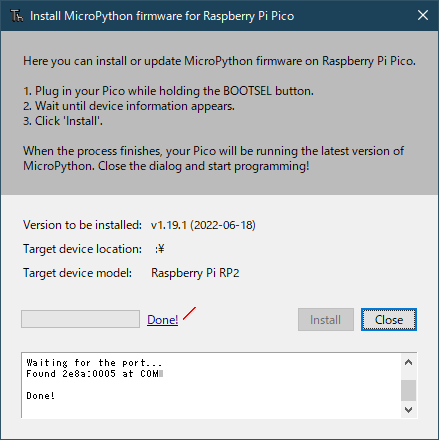Click the 'Done!' line in the log
The width and height of the screenshot is (439, 440).
[40, 396]
